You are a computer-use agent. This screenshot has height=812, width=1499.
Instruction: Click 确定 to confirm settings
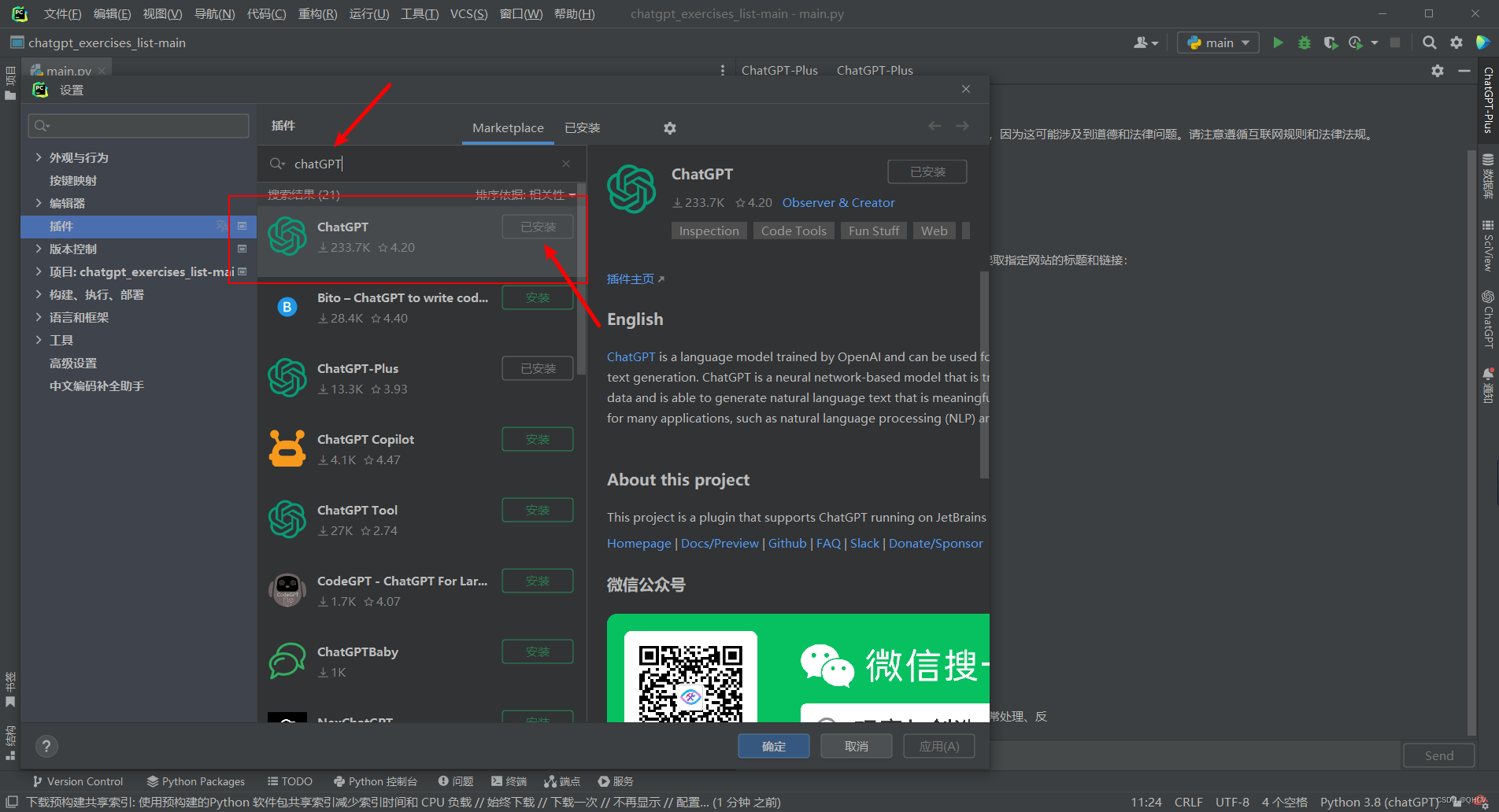[774, 746]
